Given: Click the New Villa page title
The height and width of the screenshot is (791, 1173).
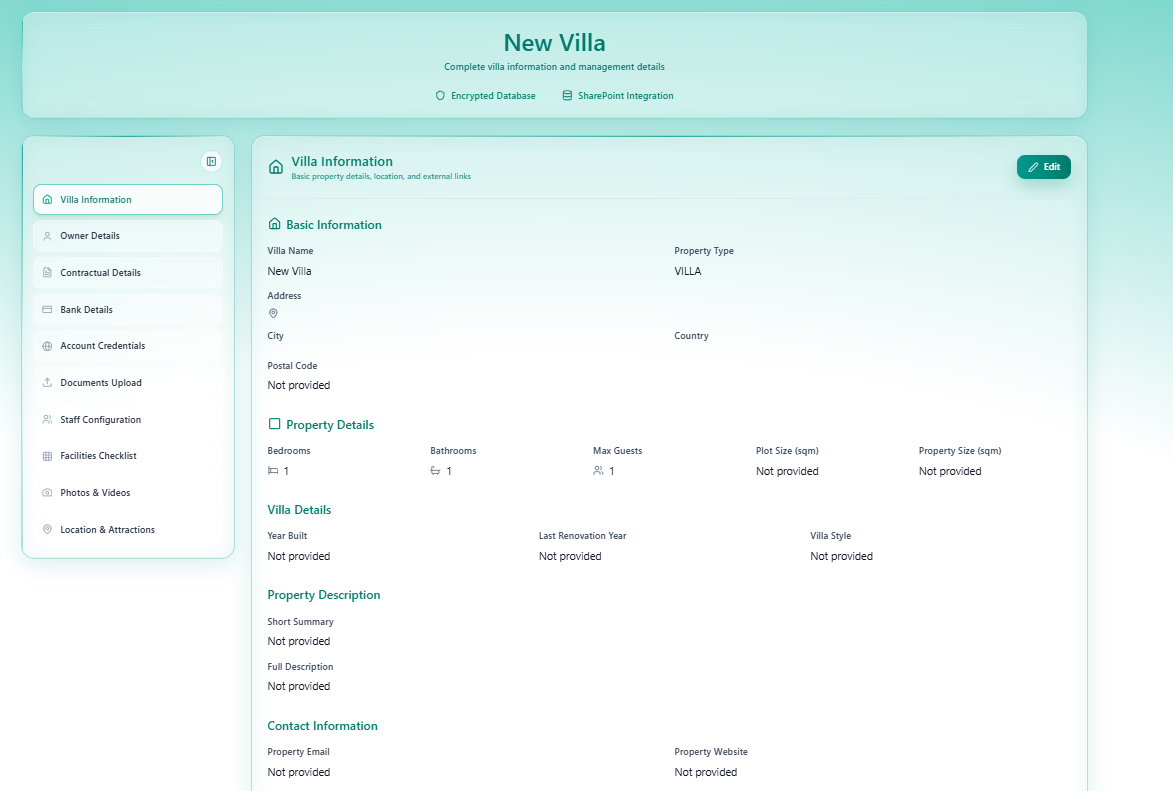Looking at the screenshot, I should click(554, 43).
